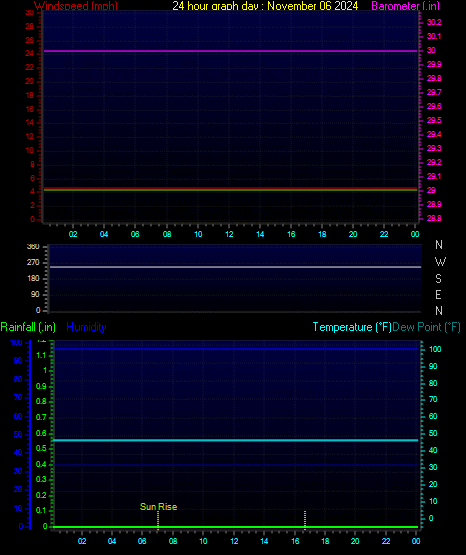Screen dimensions: 466x555
Task: Click the white wind direction line
Action: (235, 267)
